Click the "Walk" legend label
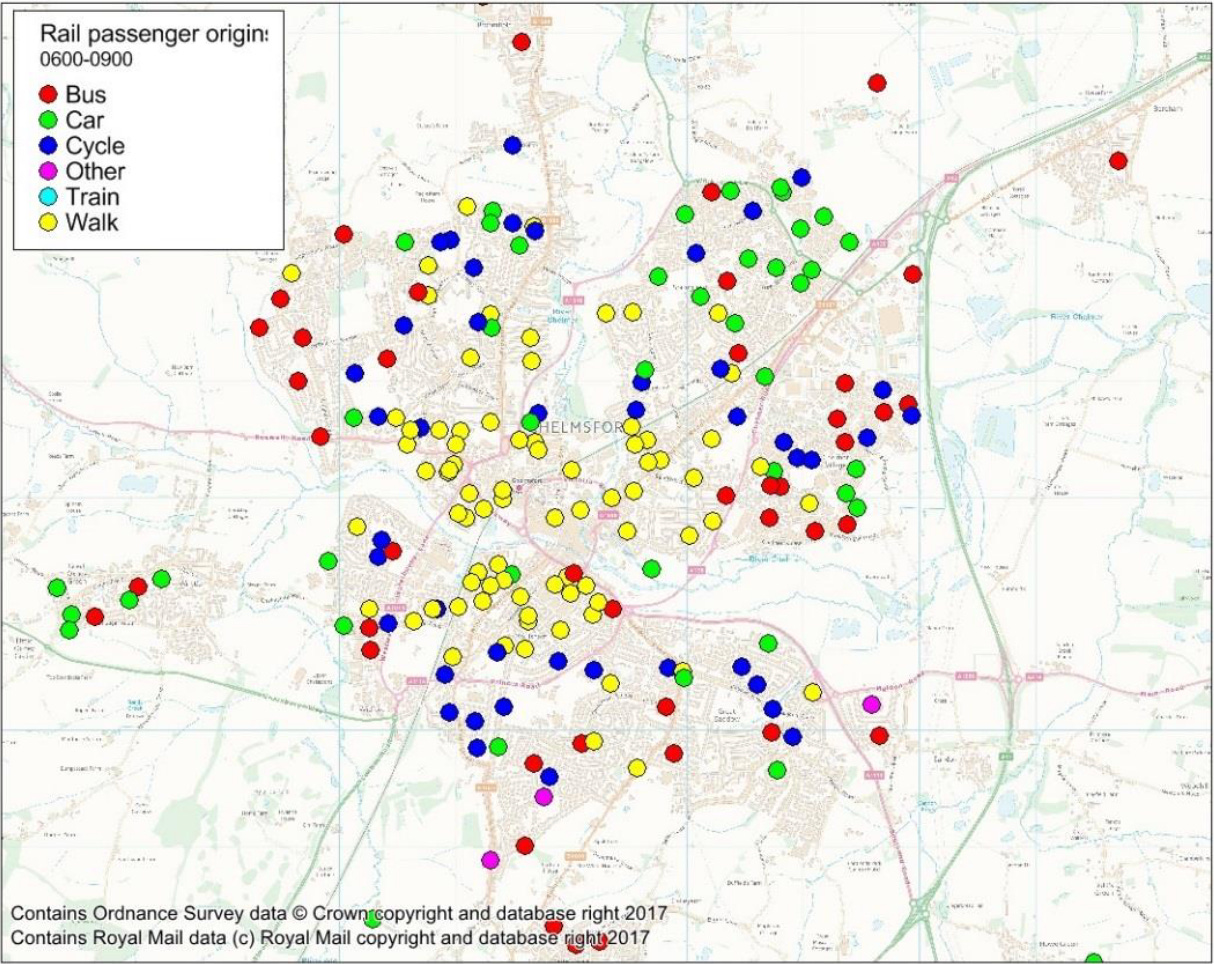The image size is (1214, 964). pyautogui.click(x=91, y=222)
